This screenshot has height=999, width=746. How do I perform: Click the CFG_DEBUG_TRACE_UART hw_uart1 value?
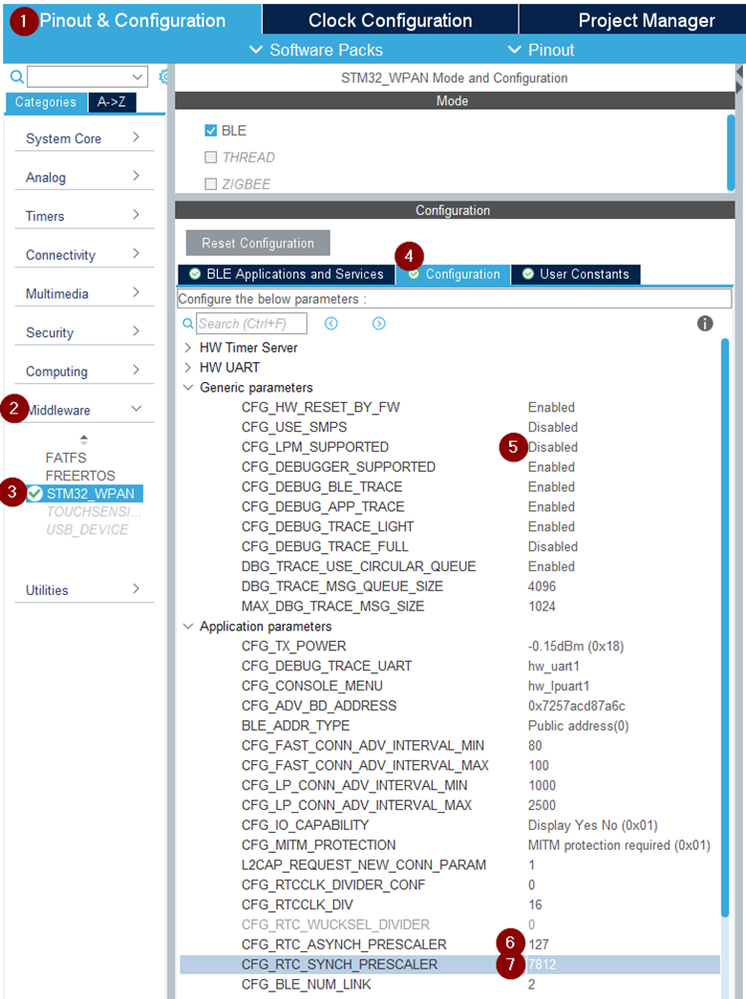pos(554,666)
